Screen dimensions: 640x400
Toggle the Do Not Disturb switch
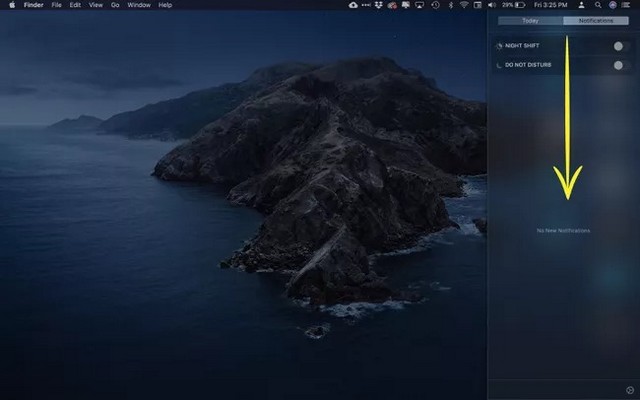622,65
